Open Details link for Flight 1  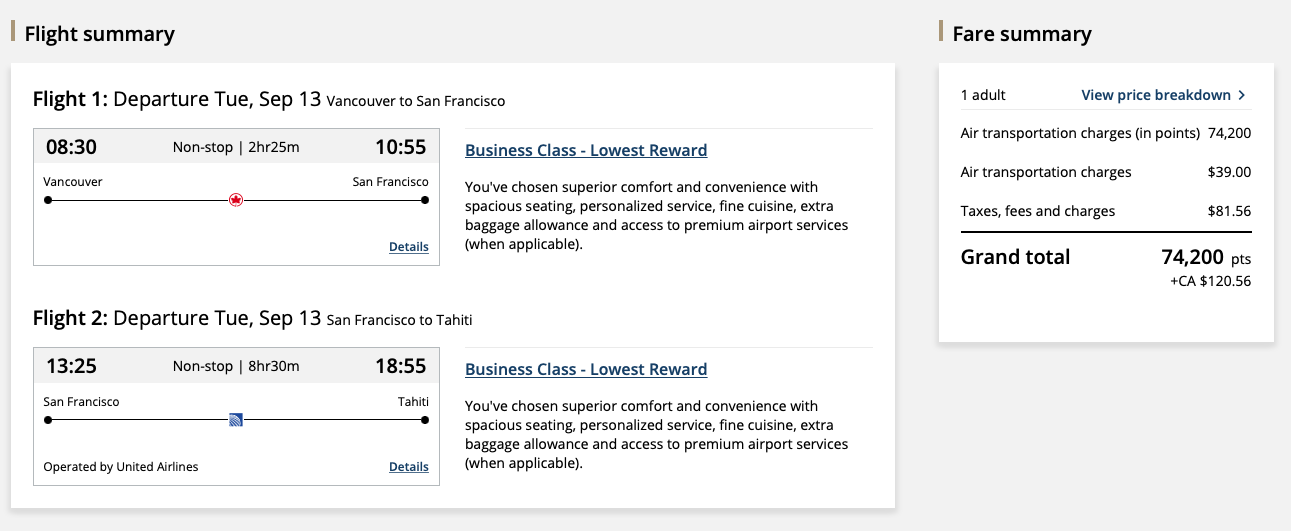click(x=408, y=247)
